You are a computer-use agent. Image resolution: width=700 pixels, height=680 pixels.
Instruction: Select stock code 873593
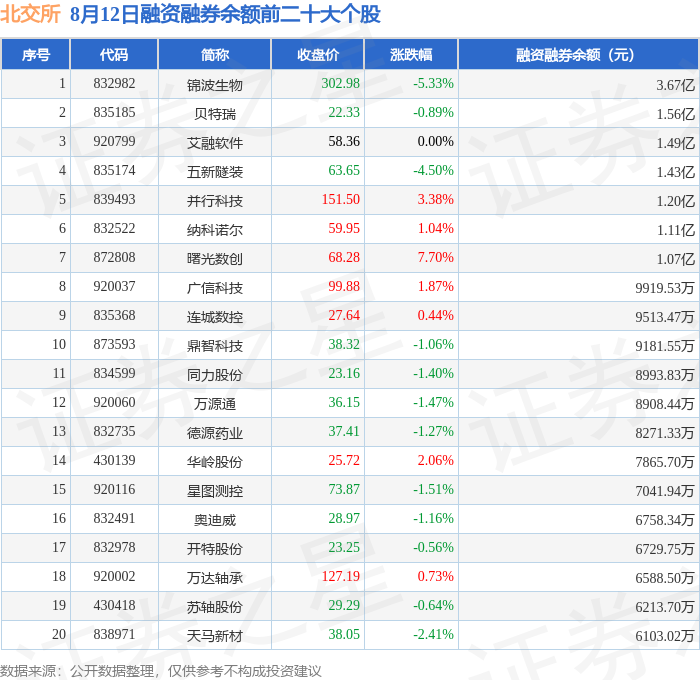pos(114,345)
